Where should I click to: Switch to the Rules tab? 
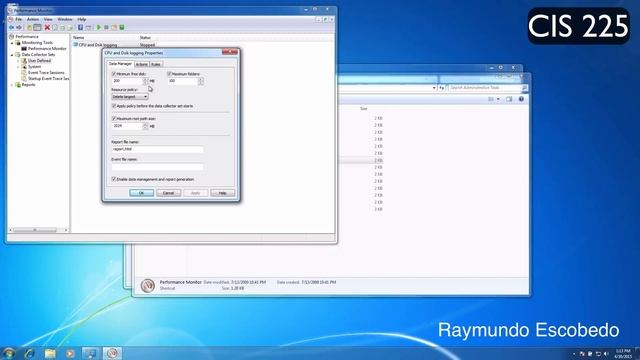156,64
